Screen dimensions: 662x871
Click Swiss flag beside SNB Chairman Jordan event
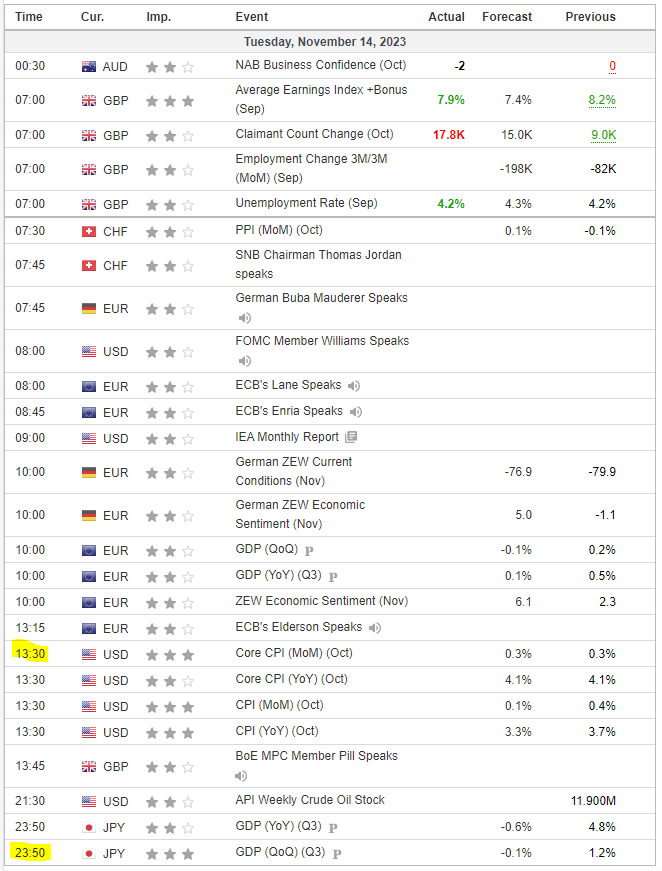click(90, 265)
